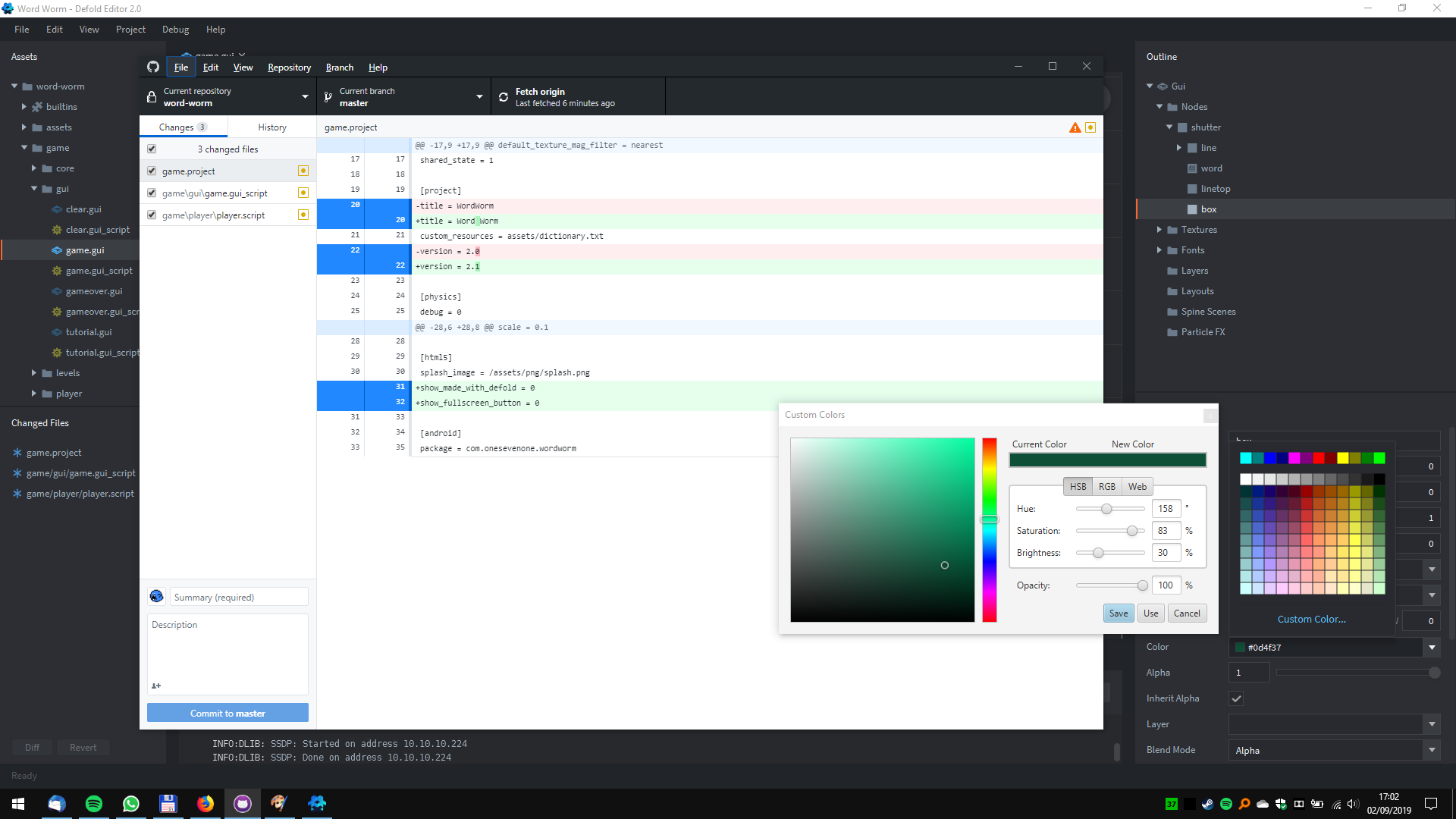The image size is (1456, 819).
Task: Collapse the shutter node in the Outline
Action: 1169,127
